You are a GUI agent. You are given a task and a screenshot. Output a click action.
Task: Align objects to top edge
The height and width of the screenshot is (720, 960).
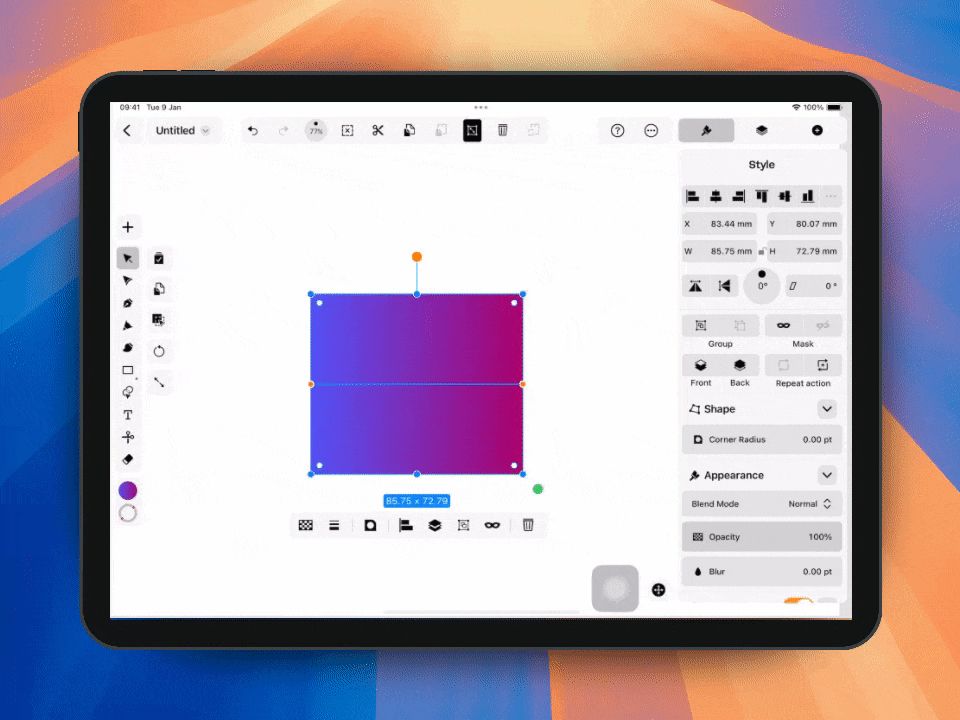762,196
